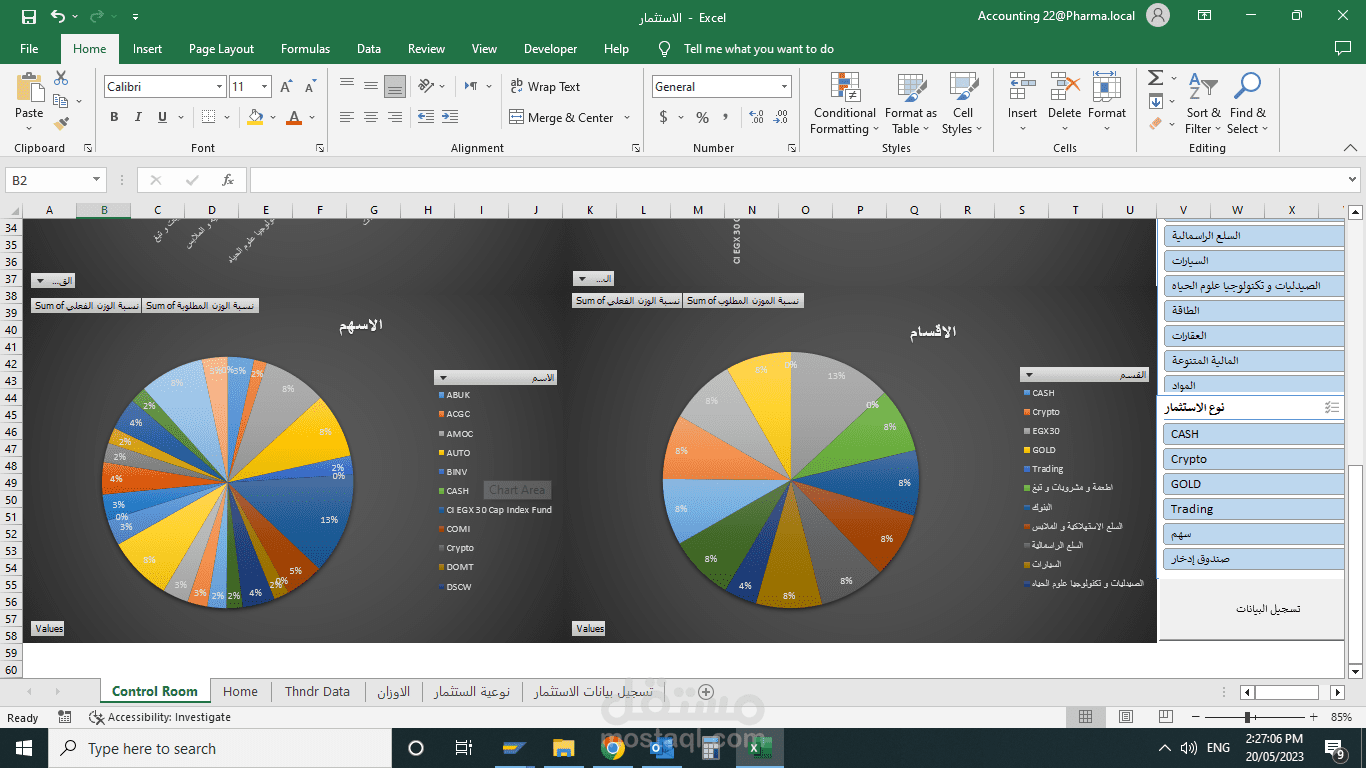Open the Outlook taskbar icon

(x=662, y=748)
